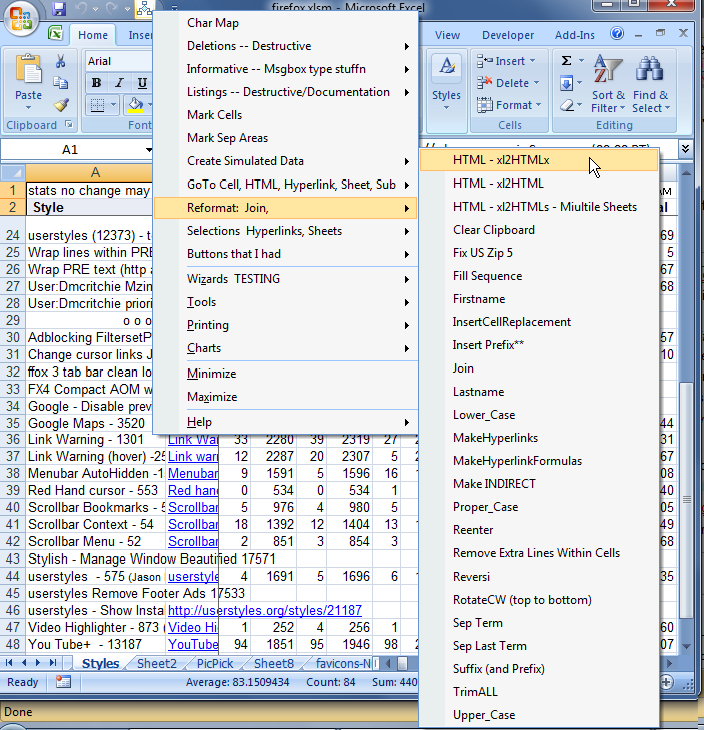Viewport: 704px width, 730px height.
Task: Toggle Italic formatting
Action: pos(119,83)
